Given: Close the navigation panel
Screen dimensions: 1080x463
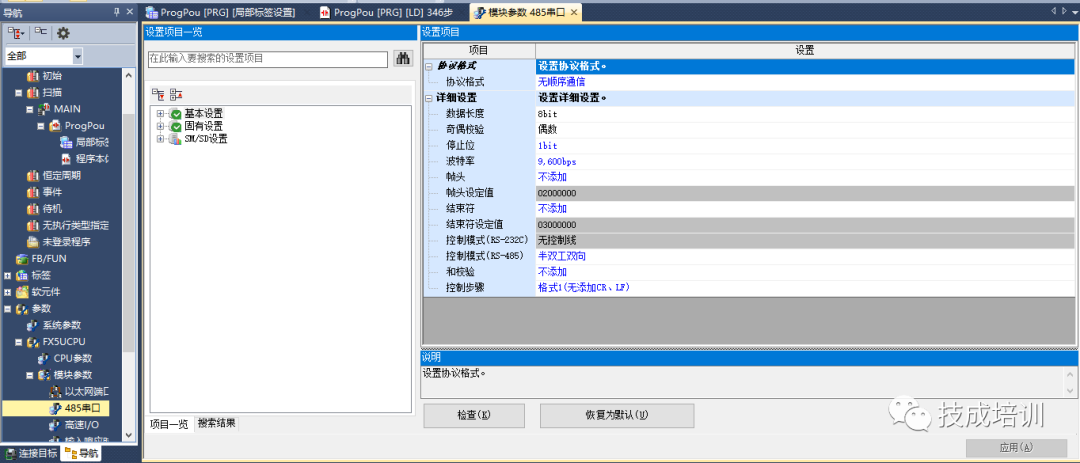Looking at the screenshot, I should tap(131, 12).
